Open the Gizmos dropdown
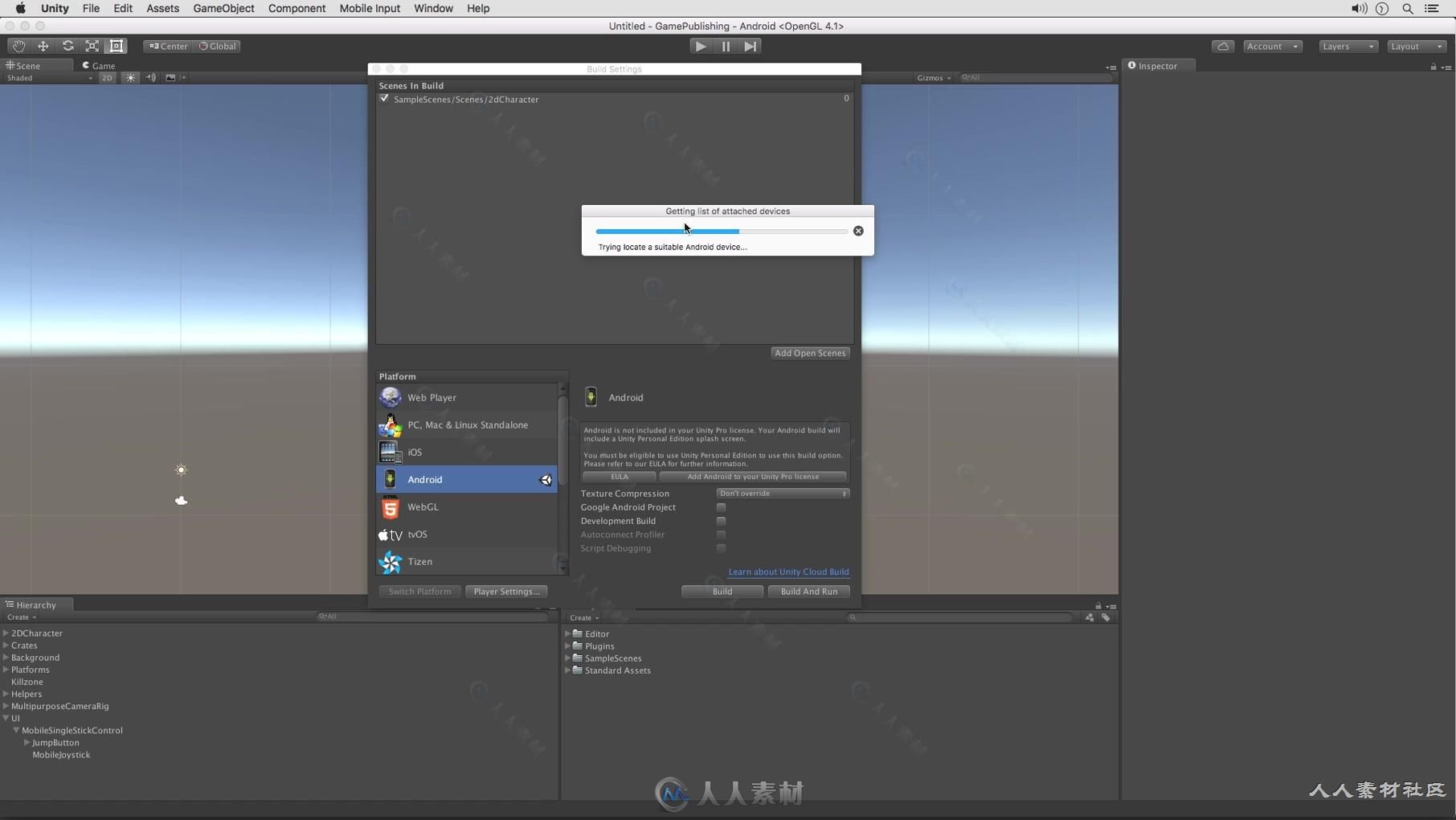This screenshot has width=1456, height=820. tap(934, 78)
